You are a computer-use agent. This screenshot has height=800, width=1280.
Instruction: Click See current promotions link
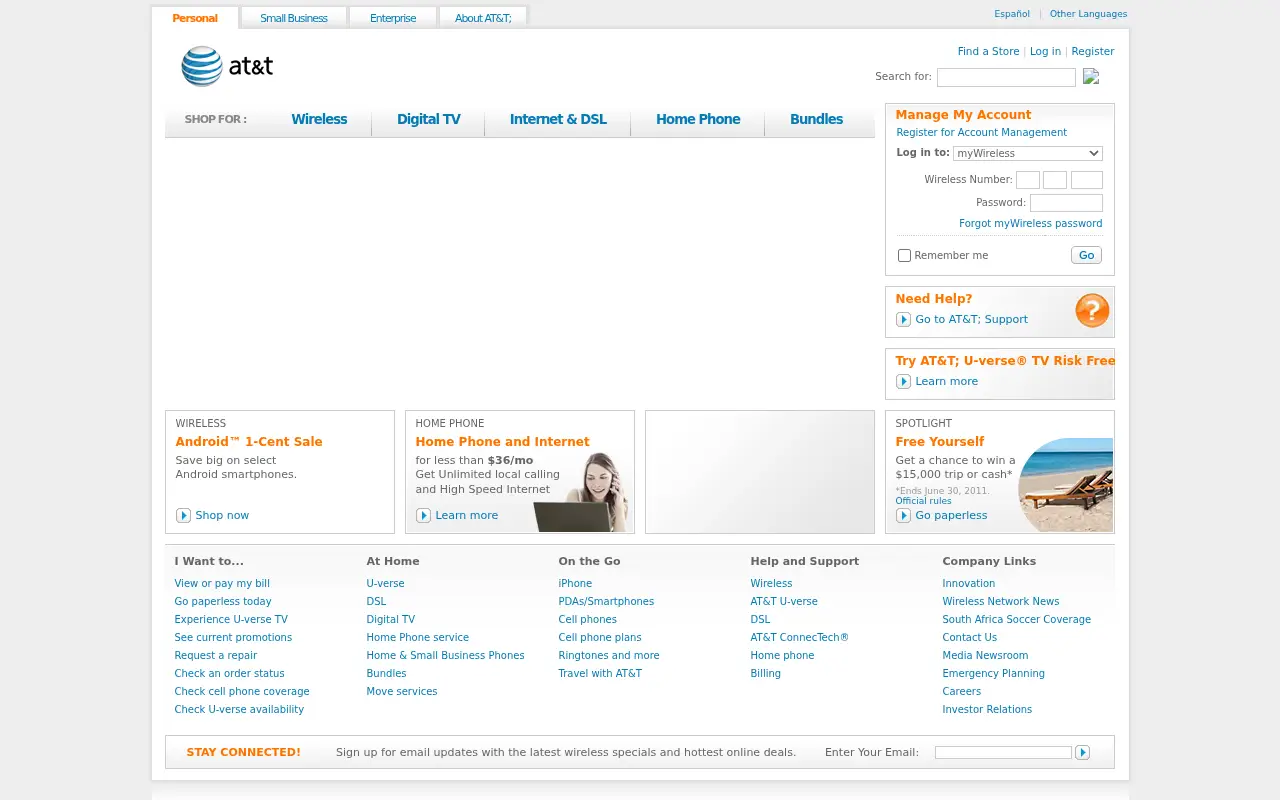tap(233, 638)
